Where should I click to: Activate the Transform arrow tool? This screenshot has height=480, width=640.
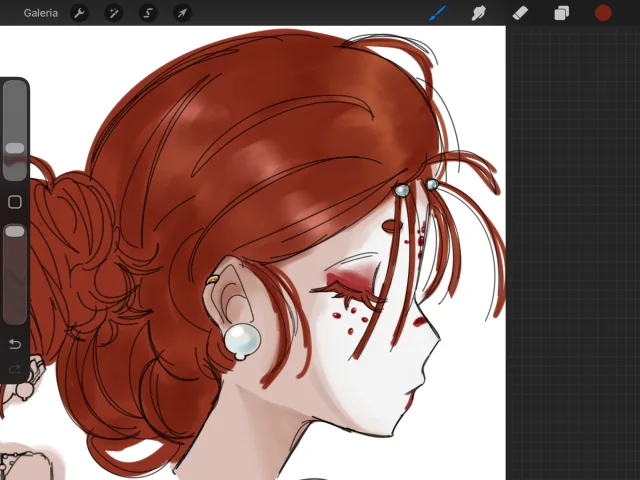tap(182, 13)
